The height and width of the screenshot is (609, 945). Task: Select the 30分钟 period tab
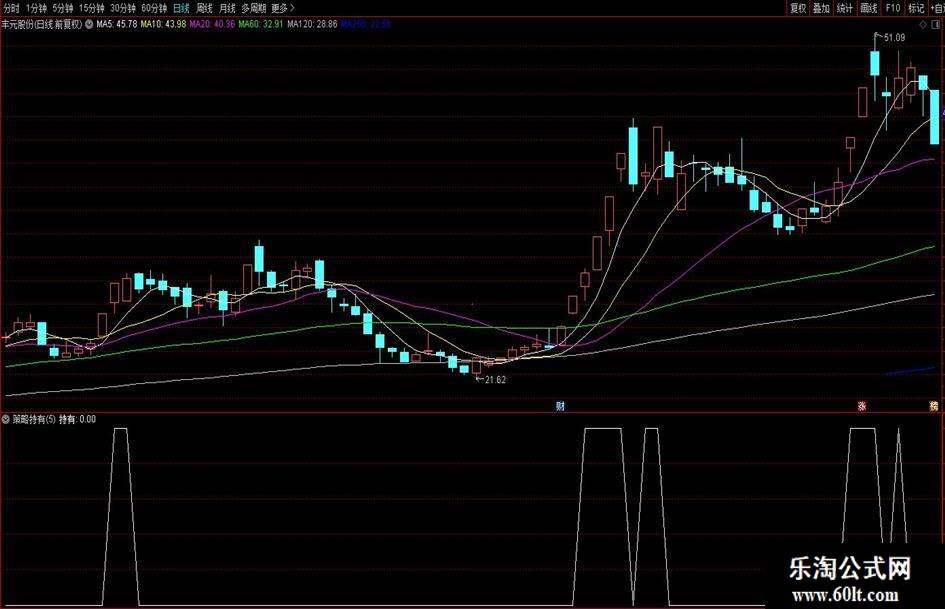point(123,8)
